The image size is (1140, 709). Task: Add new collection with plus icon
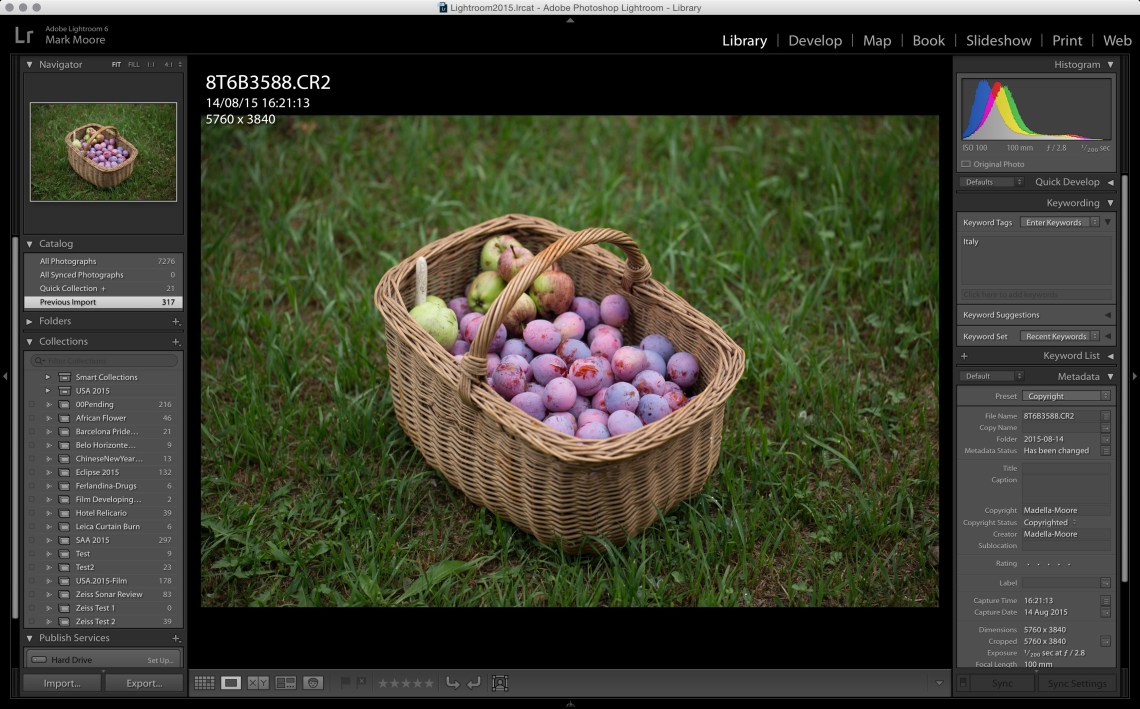pyautogui.click(x=176, y=342)
